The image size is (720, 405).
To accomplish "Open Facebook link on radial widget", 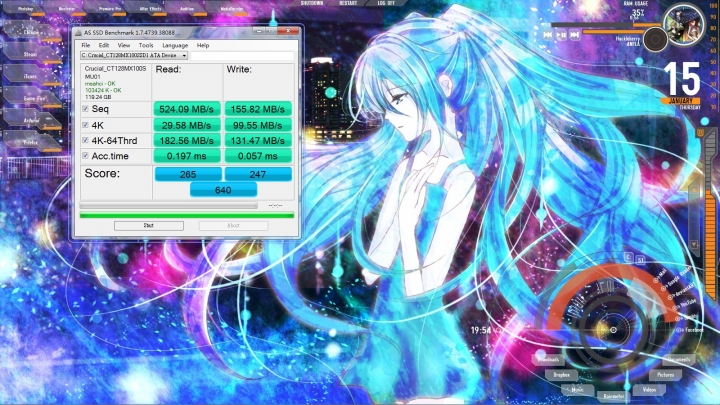I will (x=691, y=330).
